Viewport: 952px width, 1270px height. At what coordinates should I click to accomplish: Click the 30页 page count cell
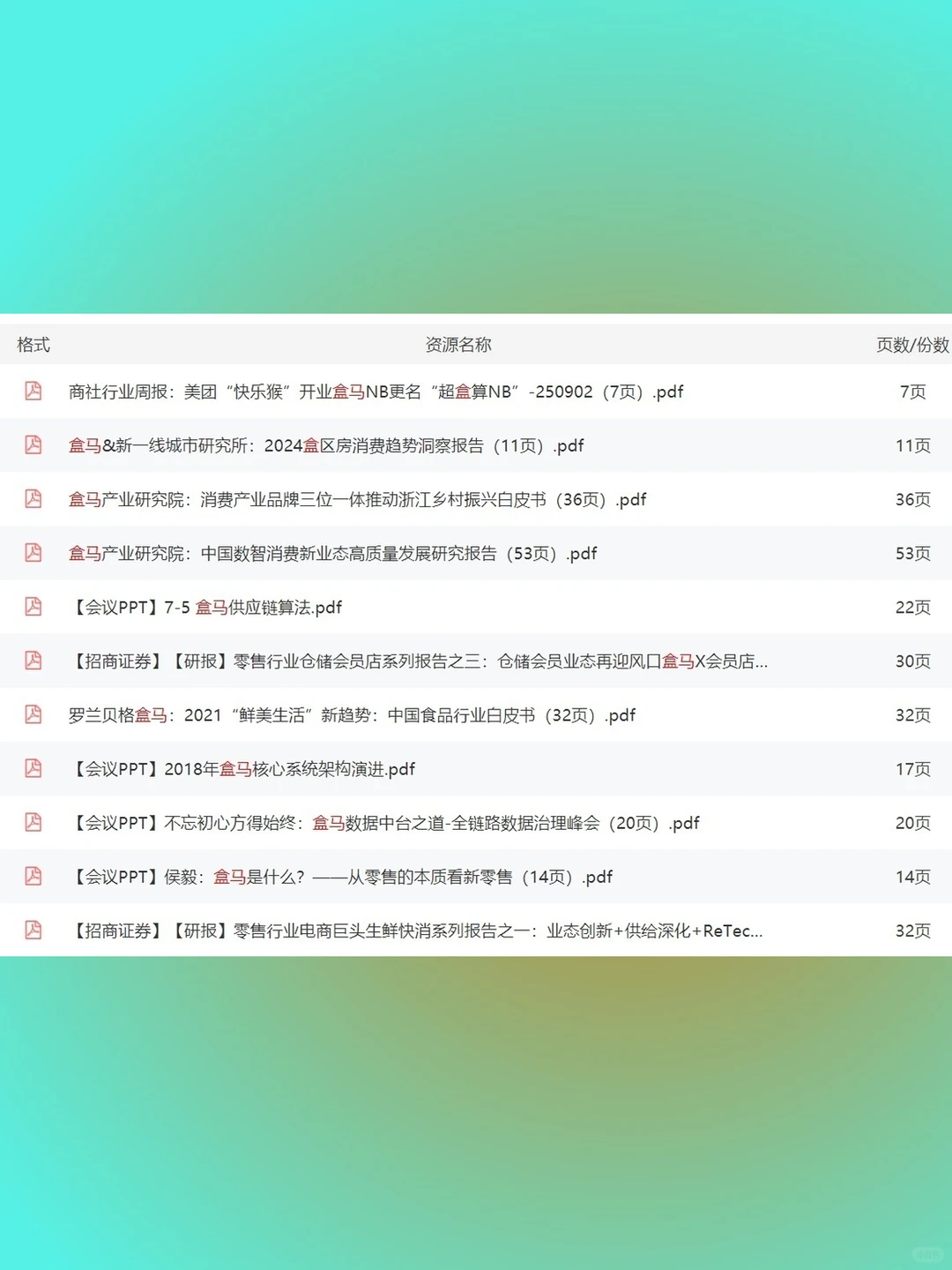(912, 661)
